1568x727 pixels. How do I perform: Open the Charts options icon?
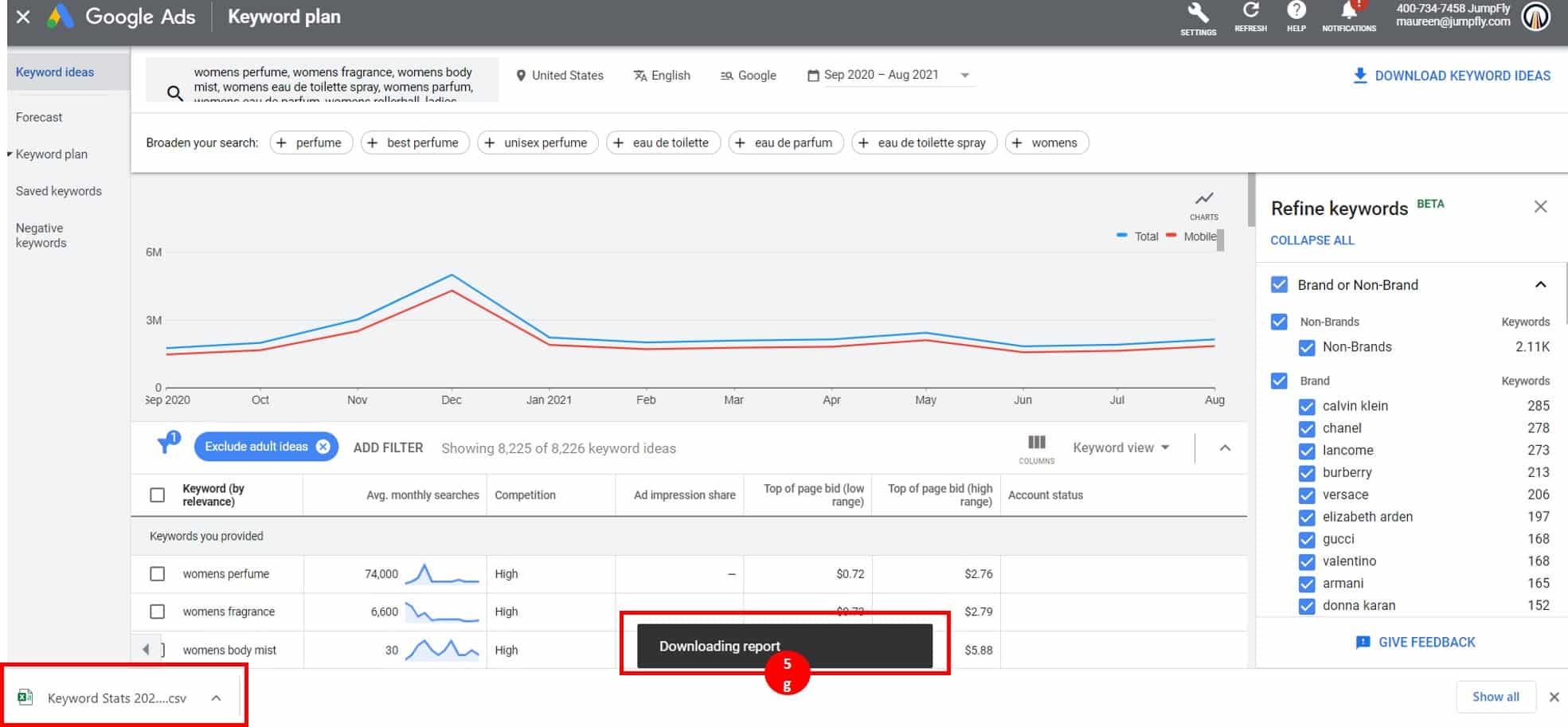(1204, 205)
